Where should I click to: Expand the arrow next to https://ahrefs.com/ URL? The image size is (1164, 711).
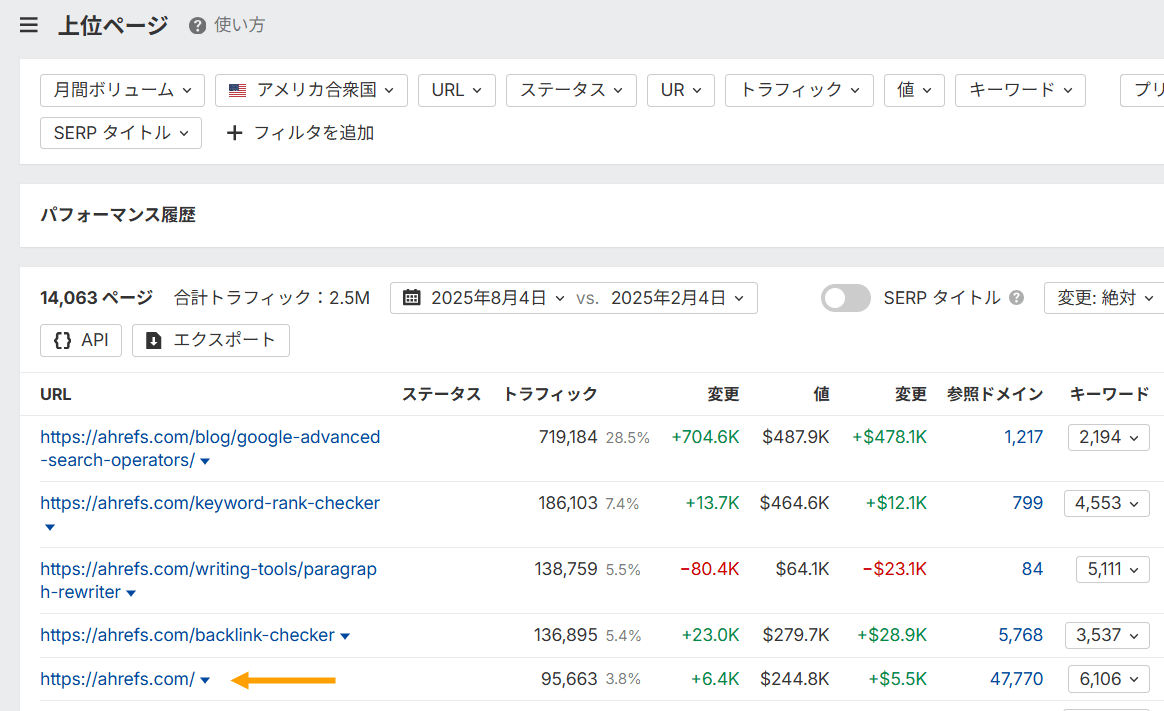point(206,679)
